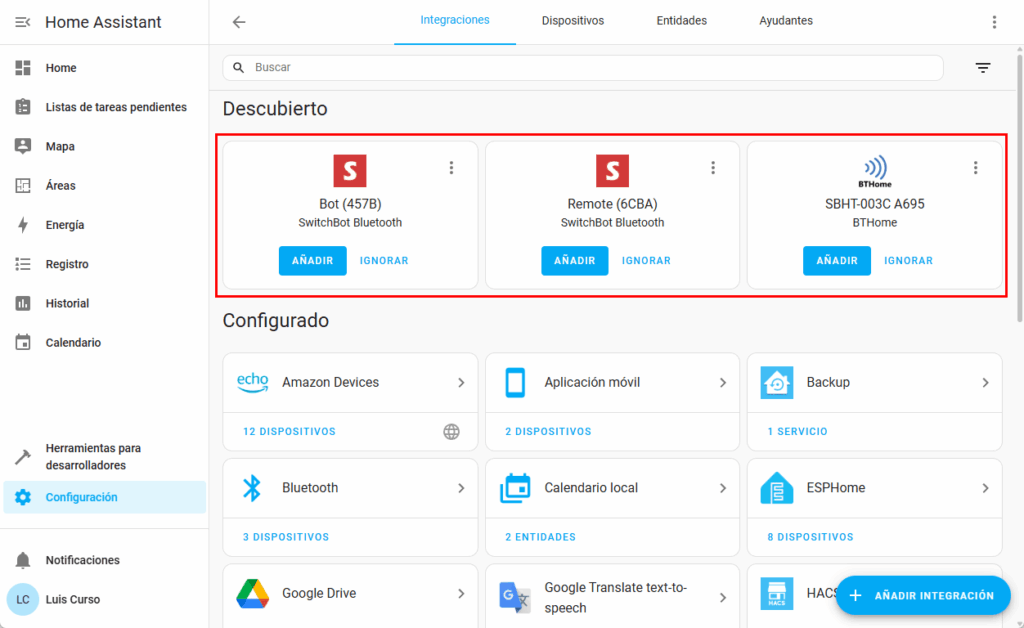Image resolution: width=1024 pixels, height=628 pixels.
Task: Expand the ESPHome integration chevron
Action: tap(985, 488)
